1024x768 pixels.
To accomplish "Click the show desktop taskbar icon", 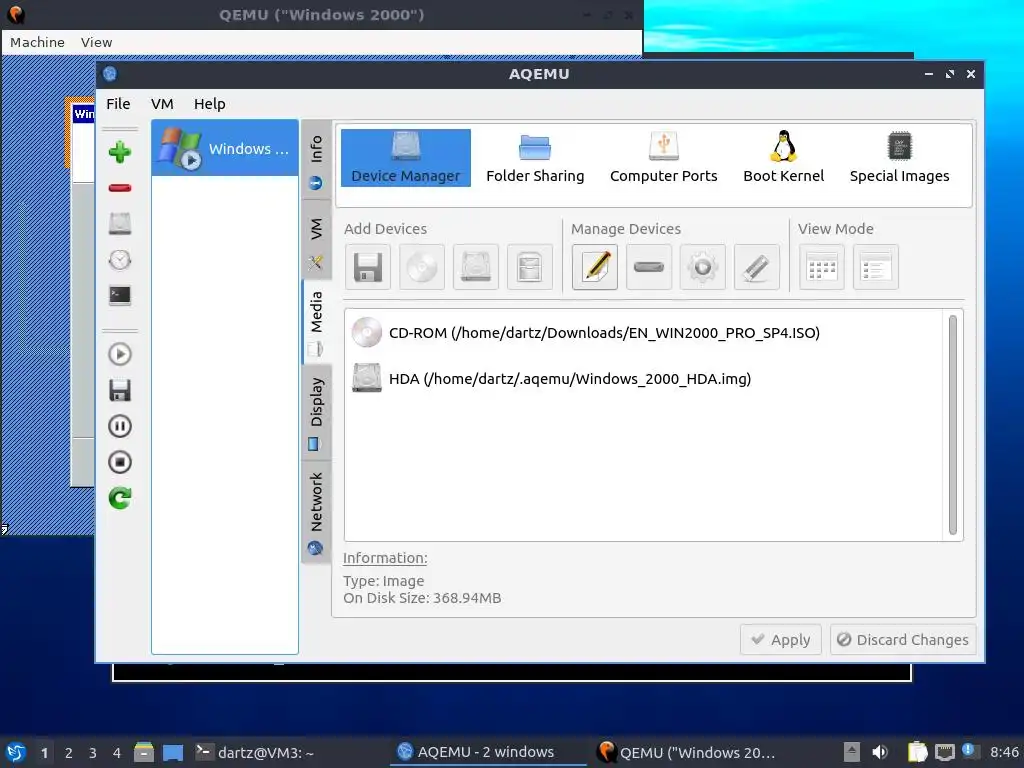I will 173,753.
